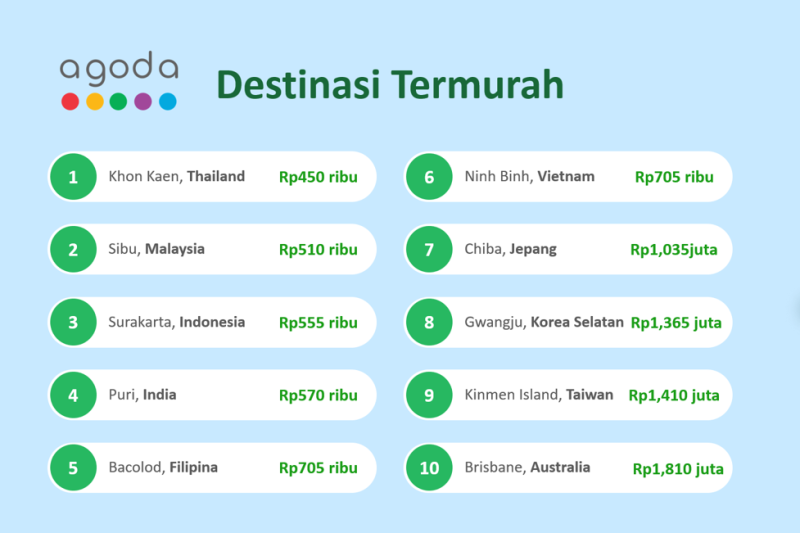Click the red dot under agoda
Image resolution: width=800 pixels, height=533 pixels.
tap(70, 101)
